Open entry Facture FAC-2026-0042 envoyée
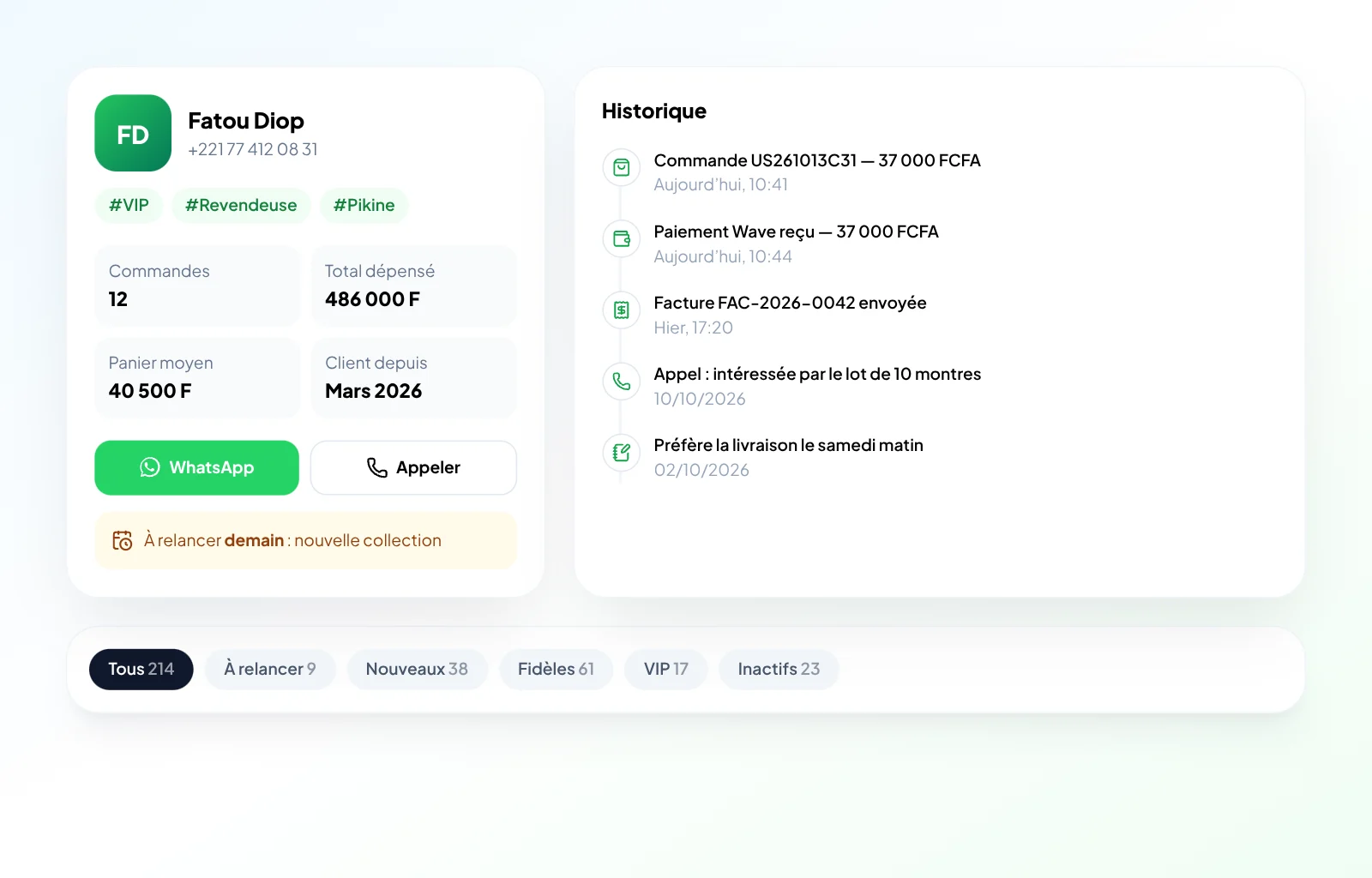Screen dimensions: 1372x878 tap(790, 303)
